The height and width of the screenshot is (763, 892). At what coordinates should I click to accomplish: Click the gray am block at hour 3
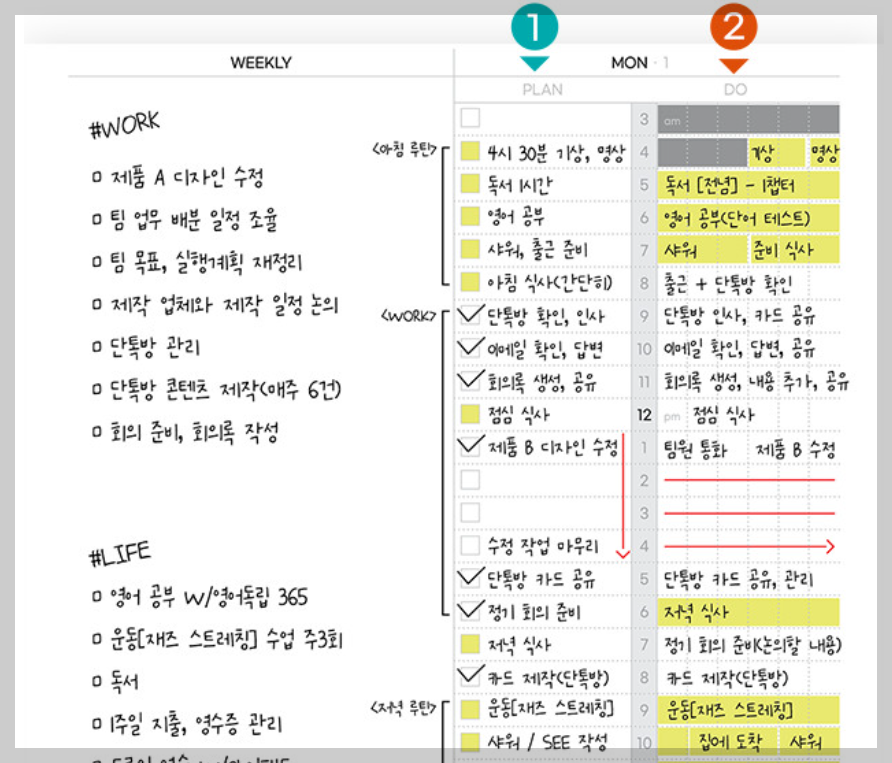point(748,119)
